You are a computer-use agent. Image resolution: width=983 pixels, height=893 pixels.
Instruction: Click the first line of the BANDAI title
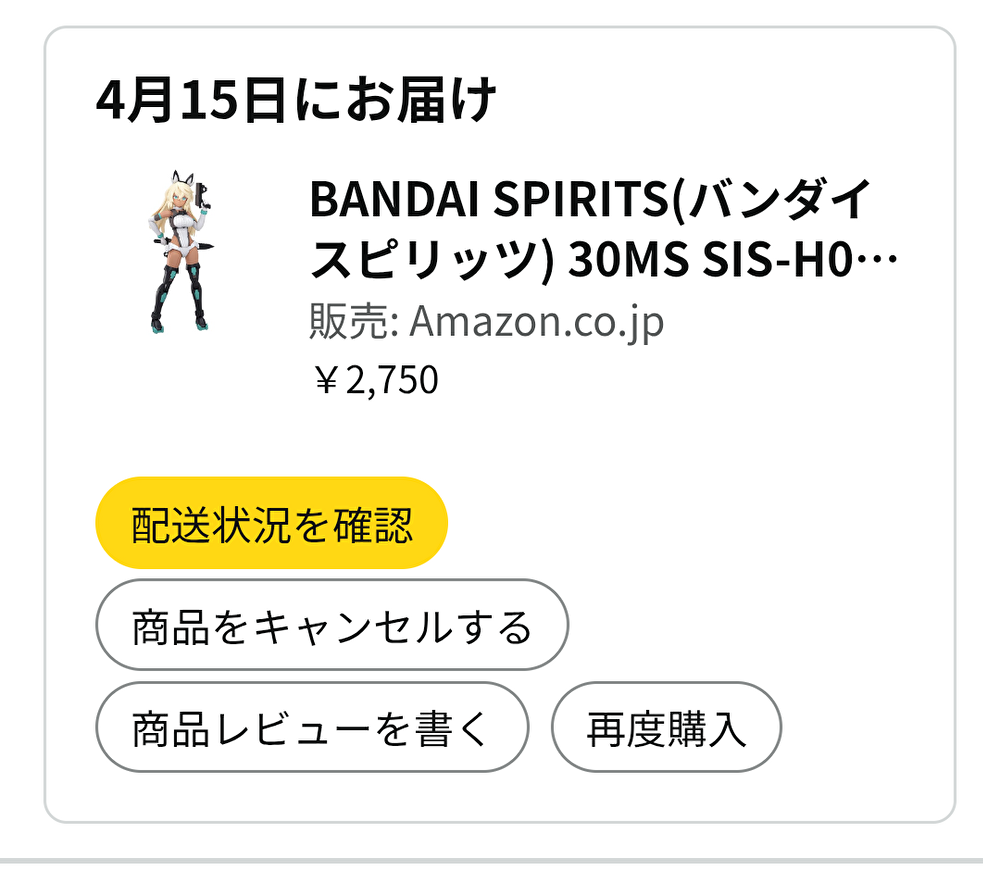point(592,200)
